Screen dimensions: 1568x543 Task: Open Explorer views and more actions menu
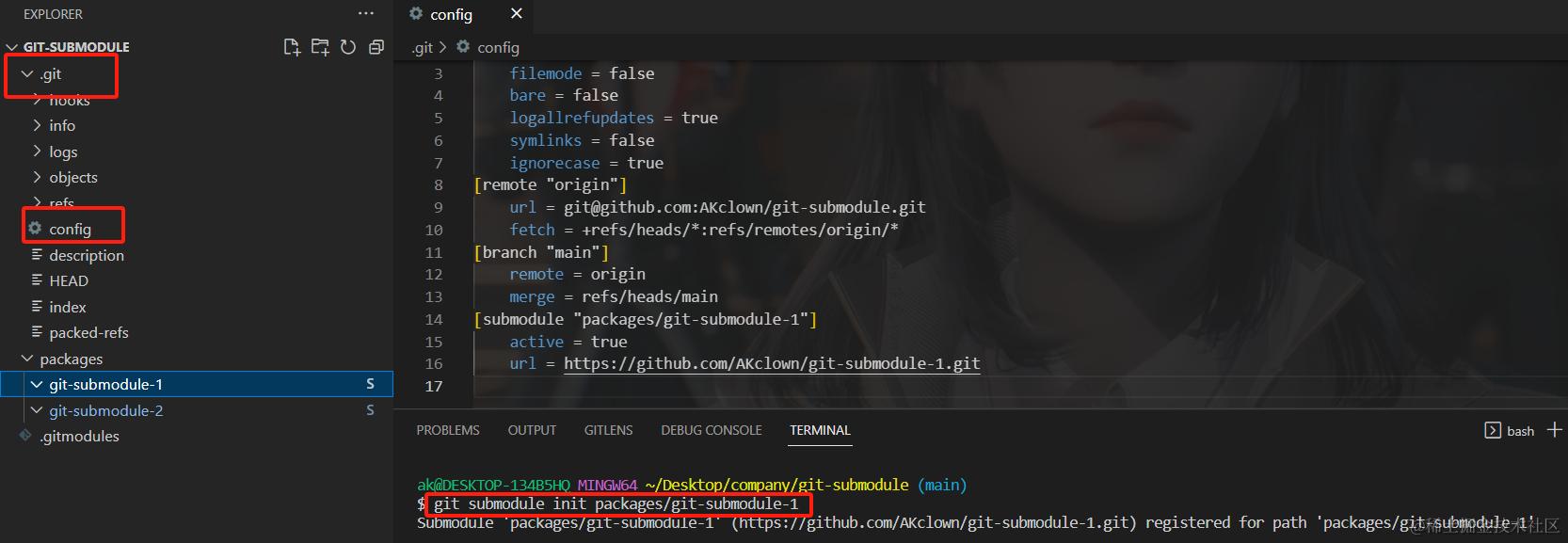(366, 14)
